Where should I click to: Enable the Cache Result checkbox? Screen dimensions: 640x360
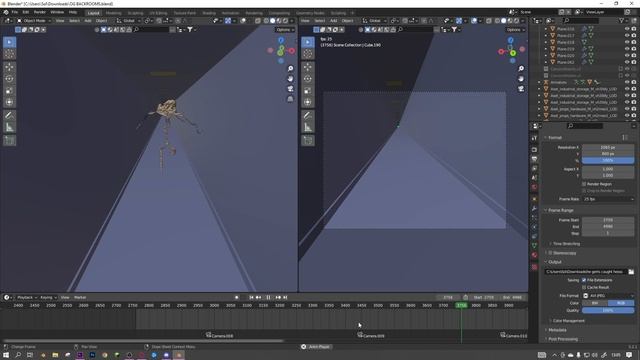tap(584, 287)
